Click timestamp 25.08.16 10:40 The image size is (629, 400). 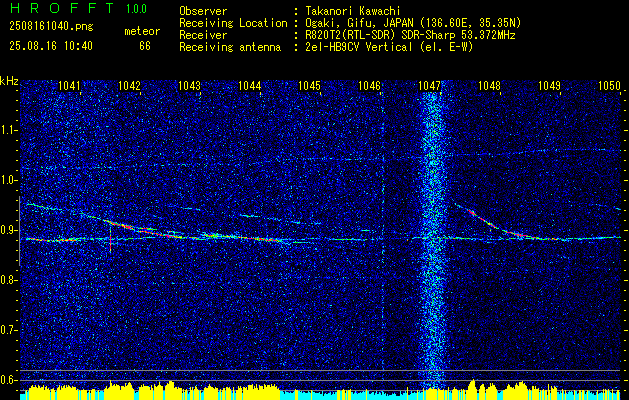51,46
